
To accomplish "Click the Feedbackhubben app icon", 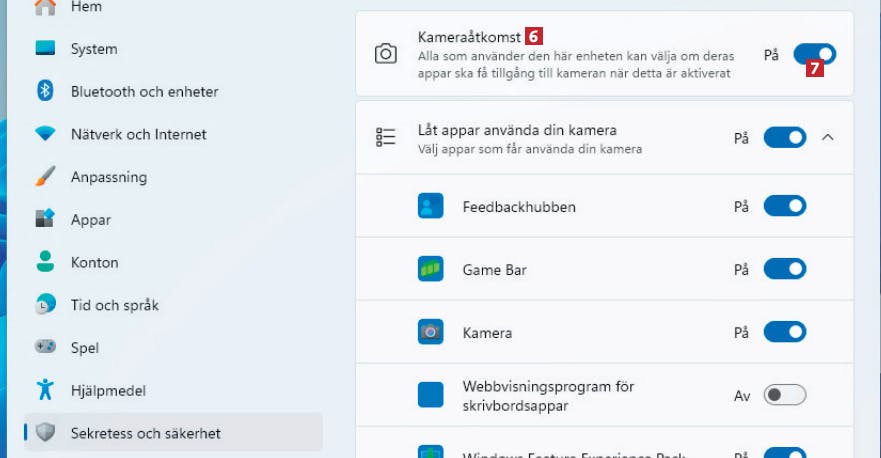I will (430, 206).
